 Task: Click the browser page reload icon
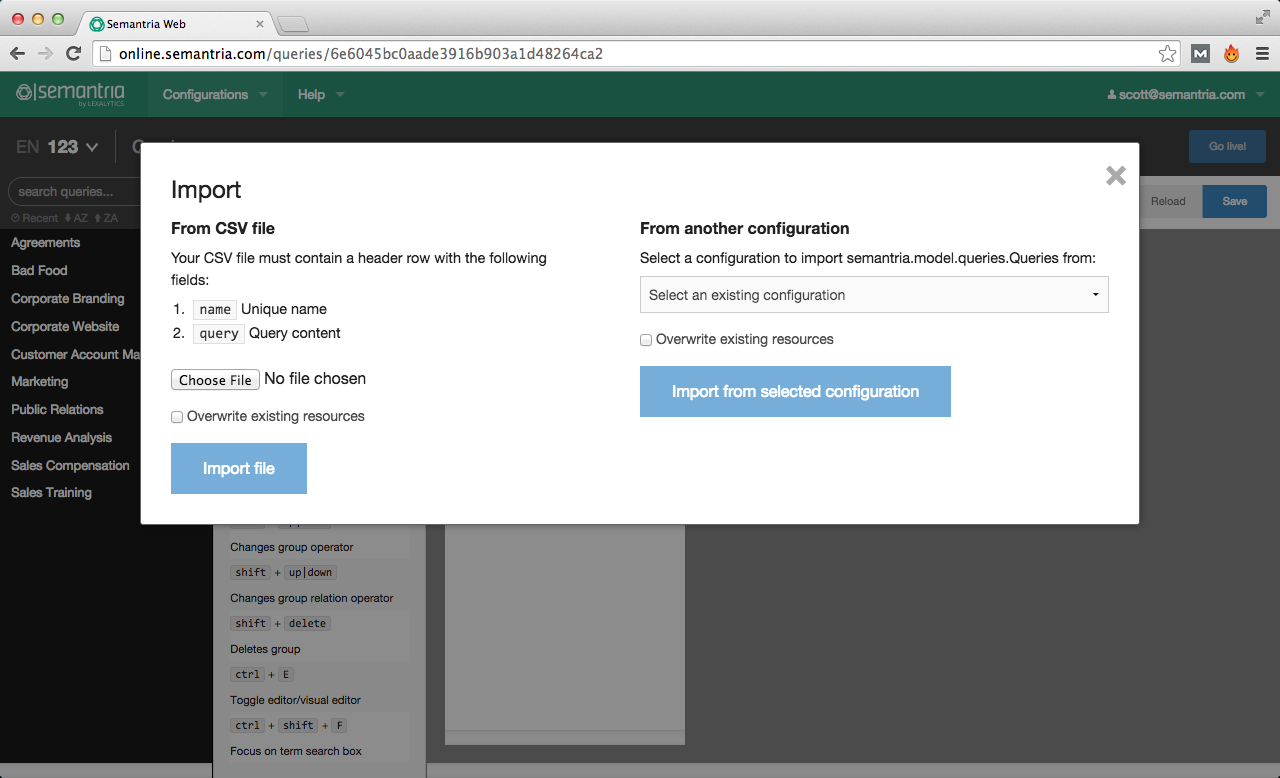[x=71, y=53]
